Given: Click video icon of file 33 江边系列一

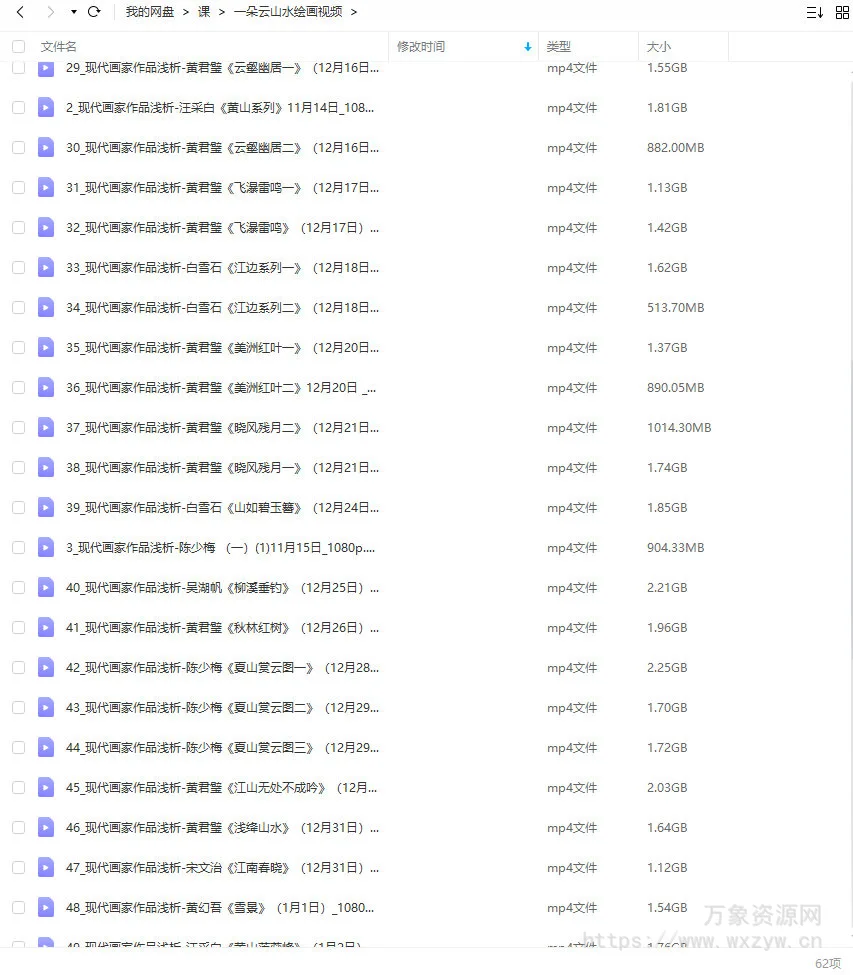Looking at the screenshot, I should click(46, 267).
